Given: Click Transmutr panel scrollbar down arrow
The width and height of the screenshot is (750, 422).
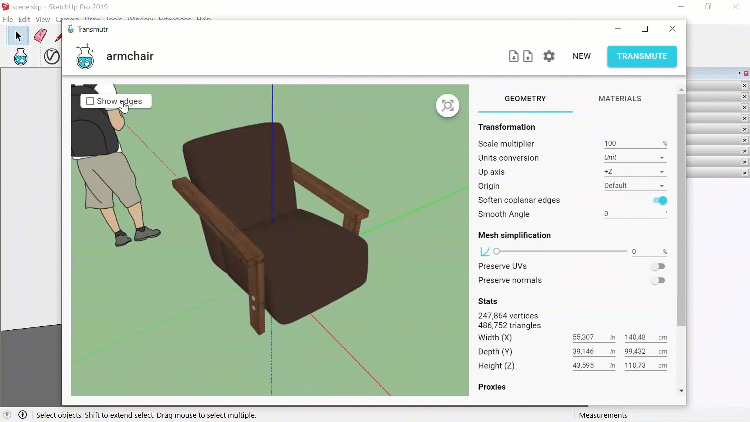Looking at the screenshot, I should click(x=681, y=391).
